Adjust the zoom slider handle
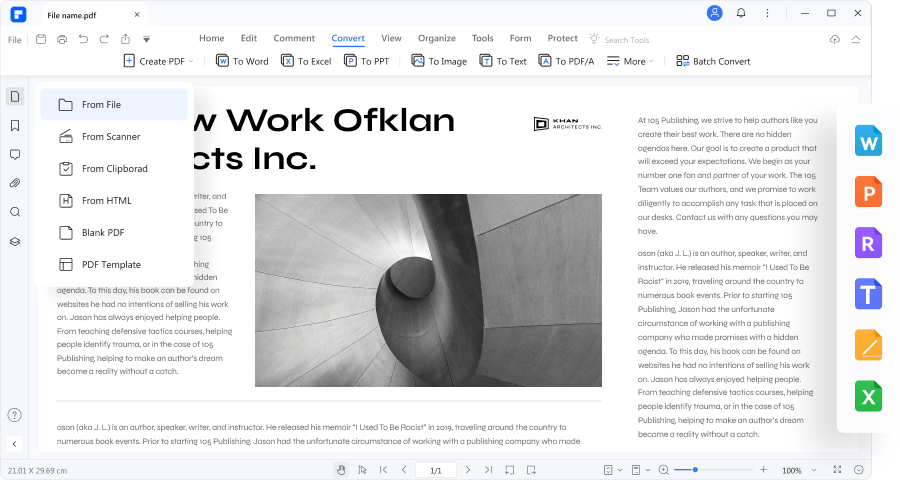Screen dimensions: 900x480 tap(695, 470)
